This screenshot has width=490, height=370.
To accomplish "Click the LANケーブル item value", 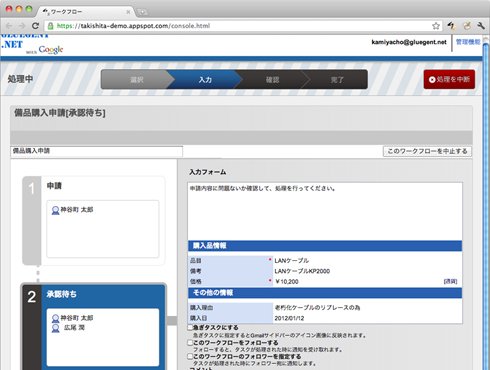I will pos(292,260).
